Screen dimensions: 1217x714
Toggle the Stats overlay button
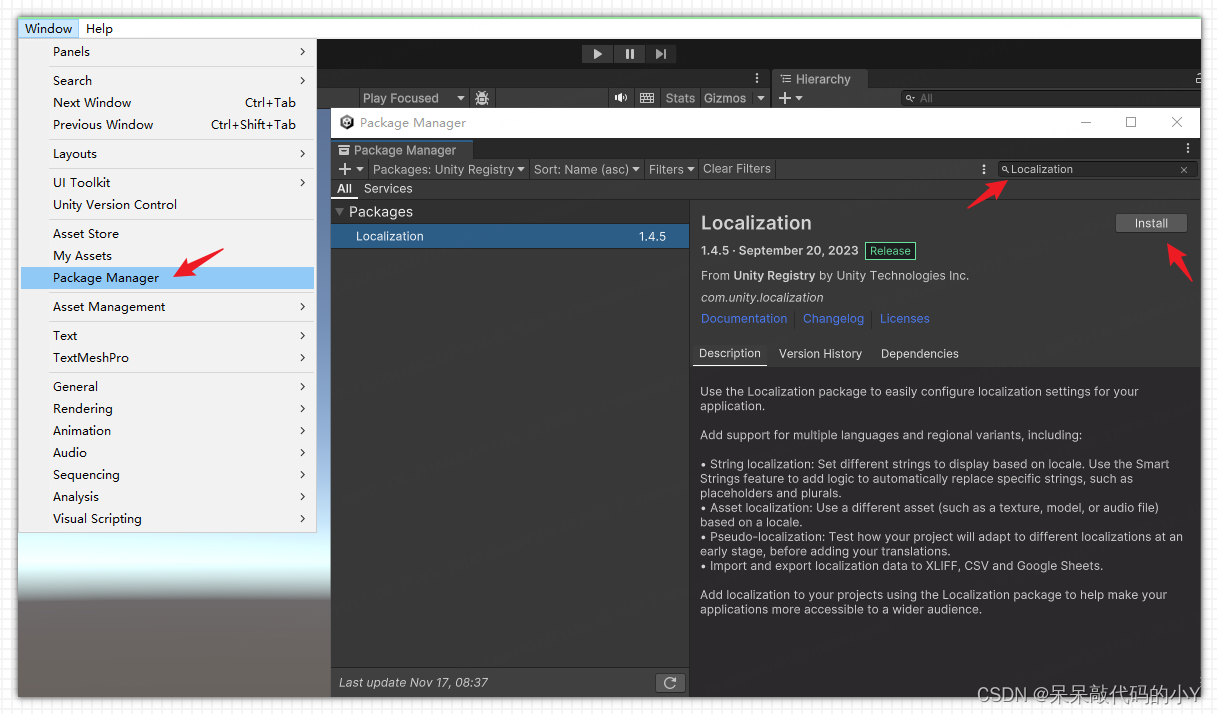click(680, 98)
